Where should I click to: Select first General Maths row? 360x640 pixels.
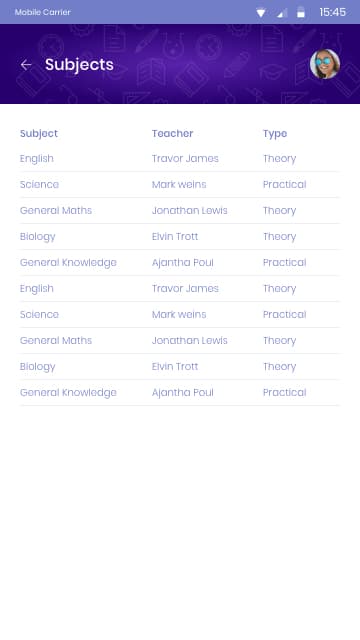180,211
